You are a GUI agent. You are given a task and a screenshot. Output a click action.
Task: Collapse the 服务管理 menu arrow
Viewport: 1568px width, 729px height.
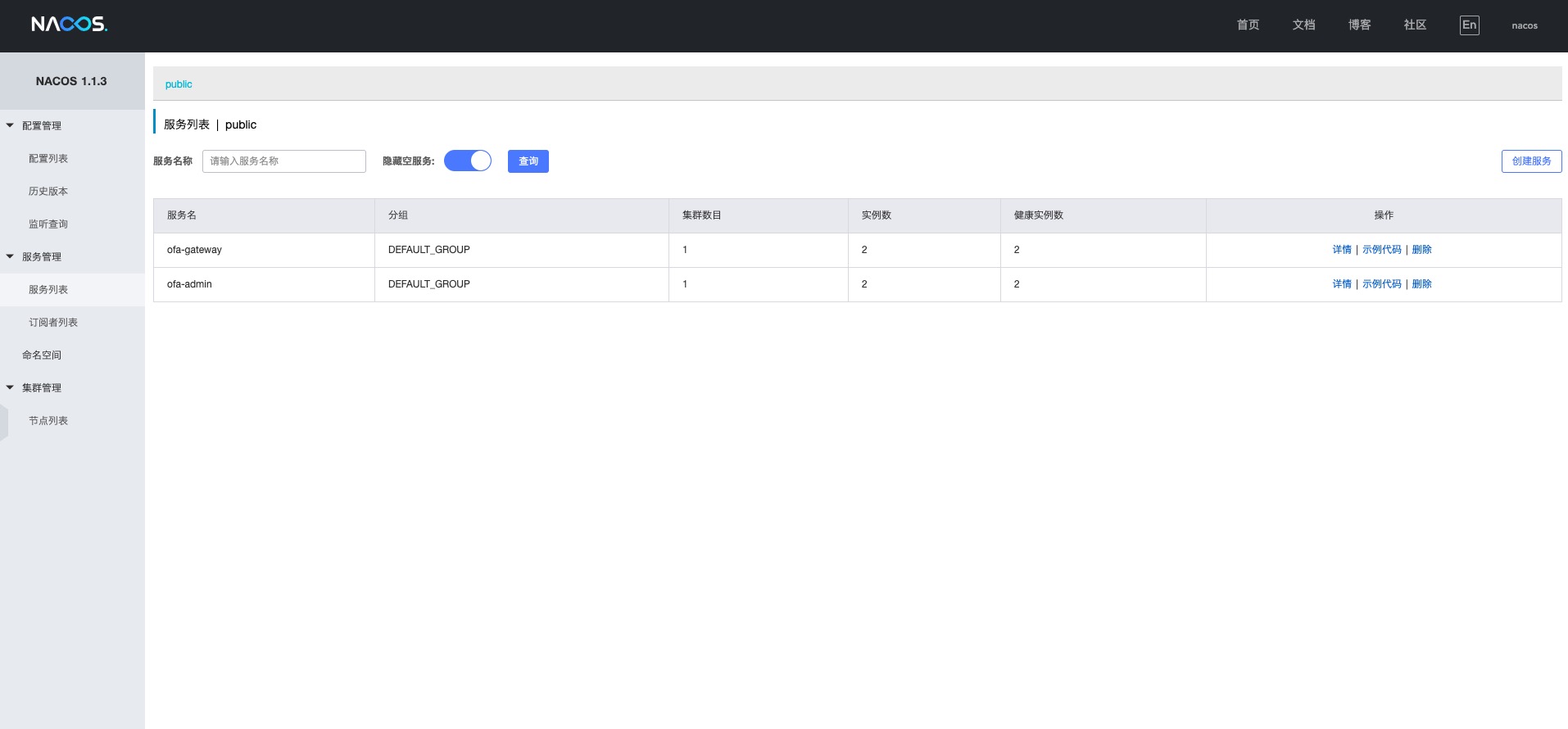tap(10, 256)
